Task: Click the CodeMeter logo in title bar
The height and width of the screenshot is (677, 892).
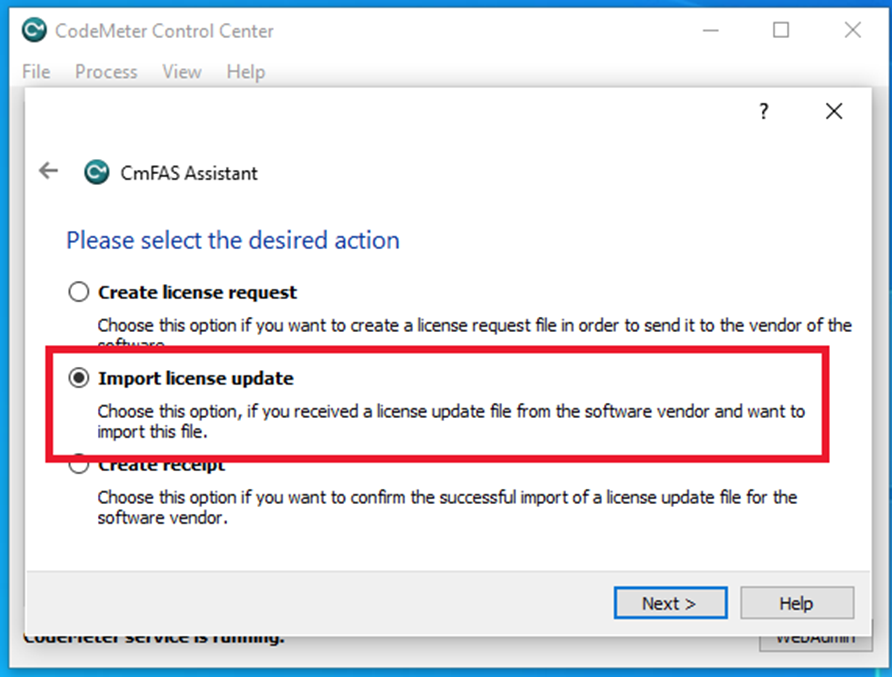Action: pyautogui.click(x=34, y=31)
